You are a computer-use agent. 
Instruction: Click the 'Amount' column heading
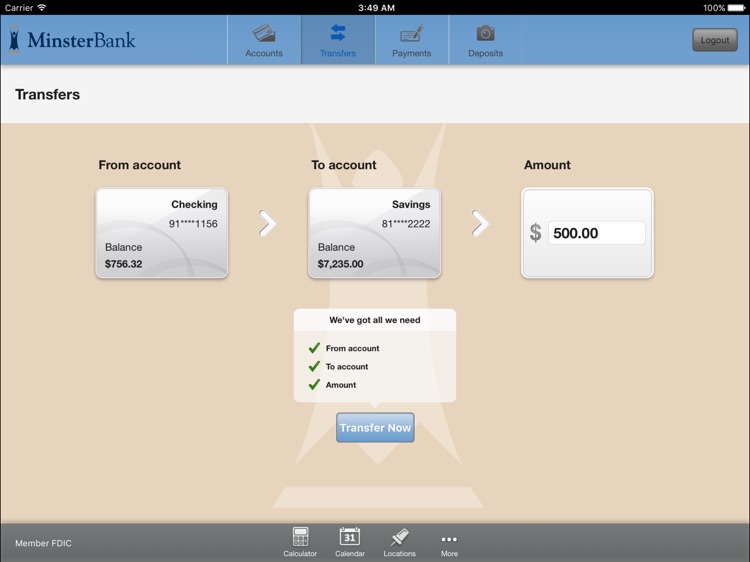tap(547, 165)
